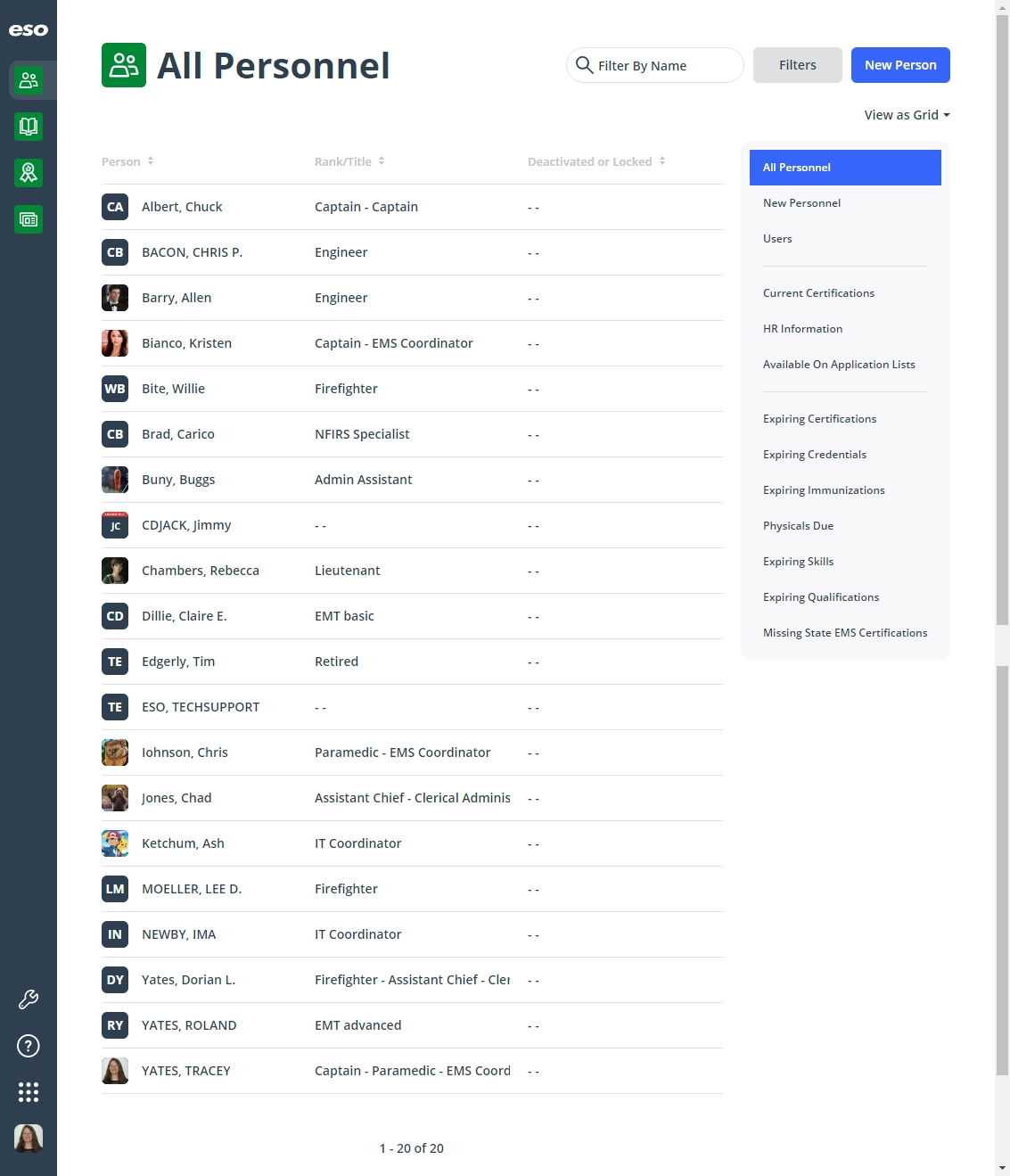Image resolution: width=1010 pixels, height=1176 pixels.
Task: Open Missing State EMS Certifications list
Action: [x=845, y=633]
